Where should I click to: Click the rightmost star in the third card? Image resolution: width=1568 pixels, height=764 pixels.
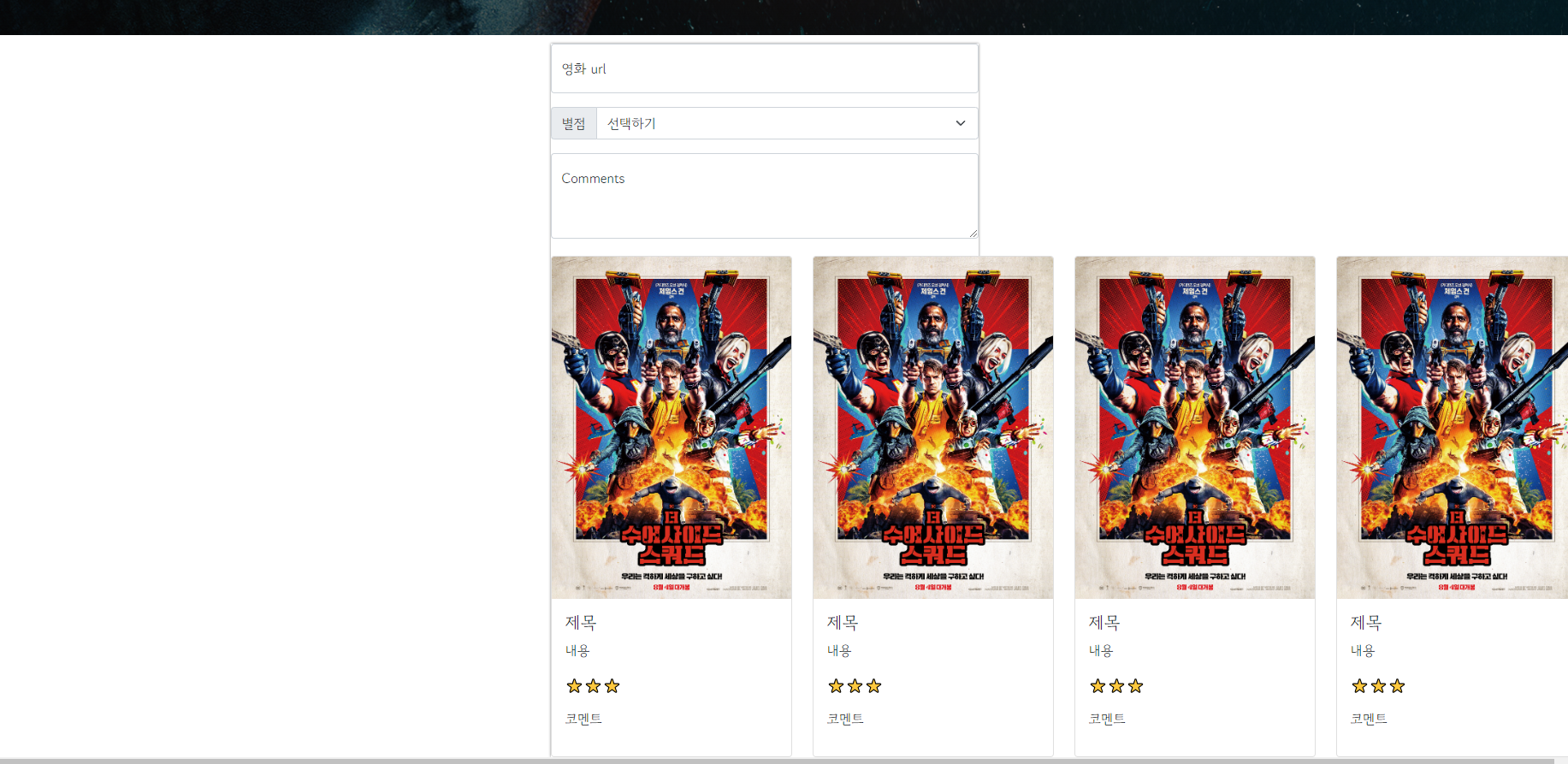pos(1135,686)
